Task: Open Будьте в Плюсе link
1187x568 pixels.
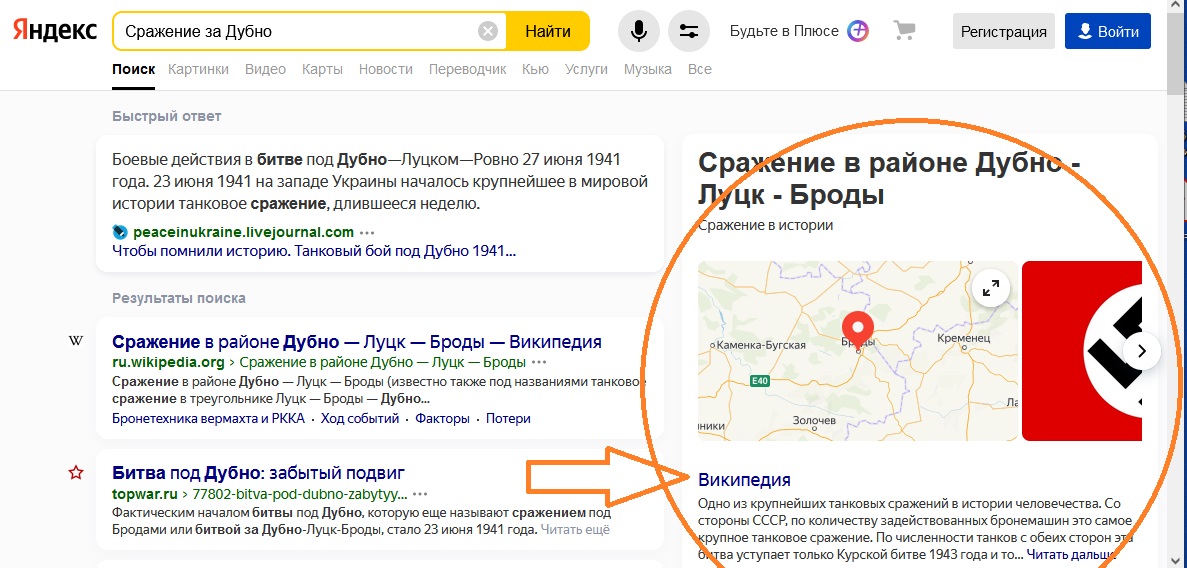Action: tap(784, 31)
